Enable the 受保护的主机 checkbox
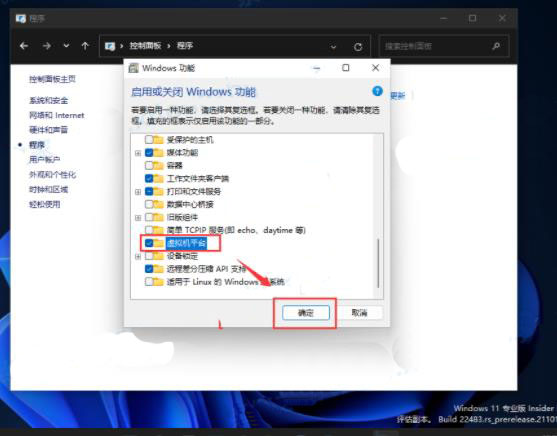The image size is (557, 436). [149, 139]
